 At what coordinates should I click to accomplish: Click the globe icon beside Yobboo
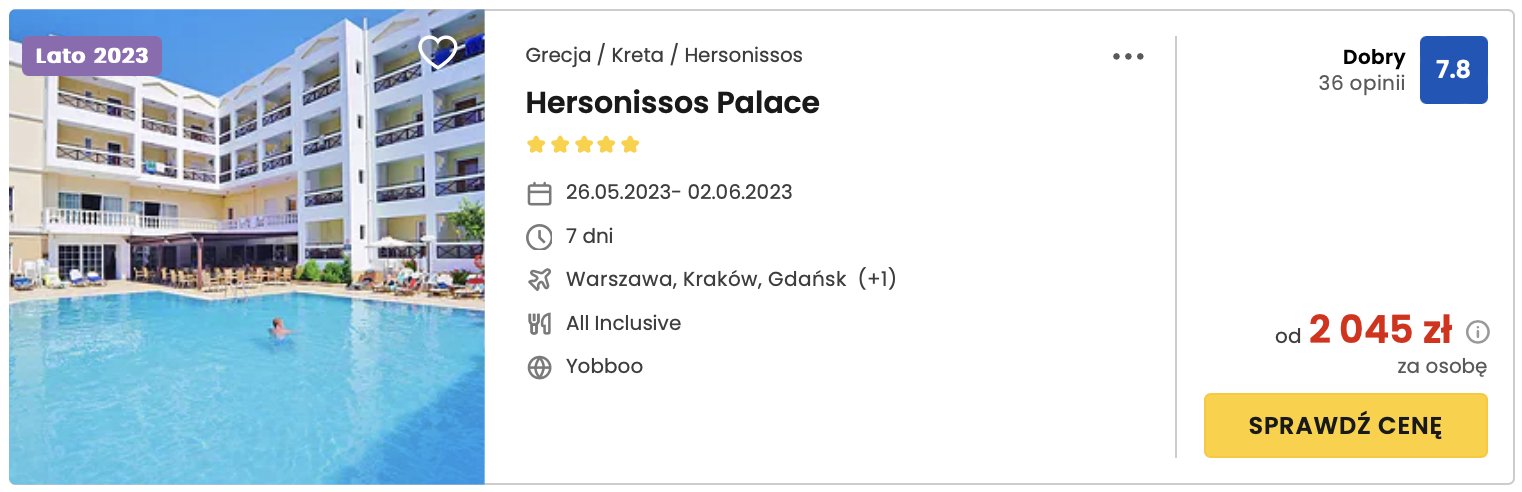(x=539, y=367)
